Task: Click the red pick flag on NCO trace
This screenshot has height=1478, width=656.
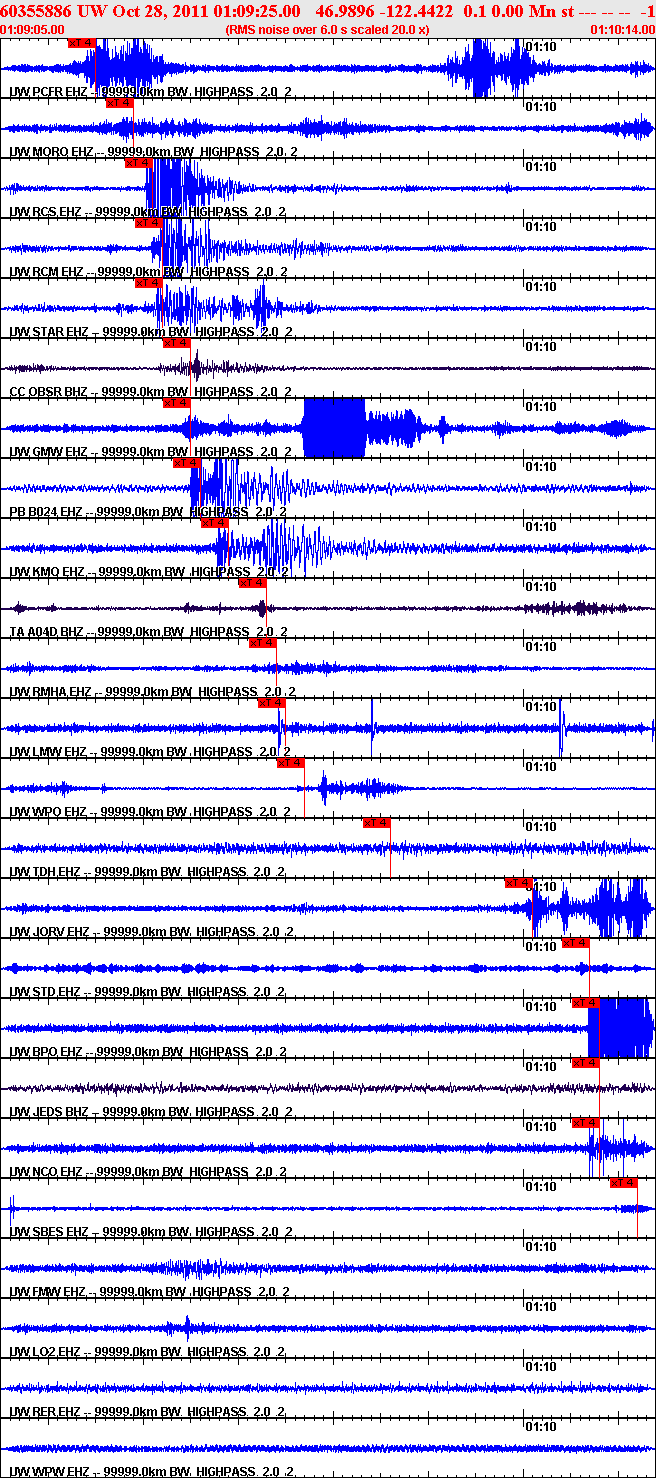Action: coord(585,1123)
